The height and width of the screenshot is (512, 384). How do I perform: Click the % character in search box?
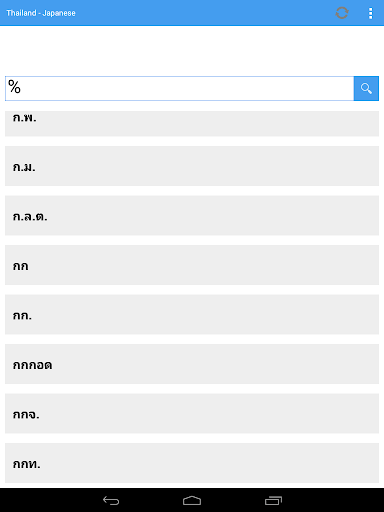pyautogui.click(x=14, y=87)
